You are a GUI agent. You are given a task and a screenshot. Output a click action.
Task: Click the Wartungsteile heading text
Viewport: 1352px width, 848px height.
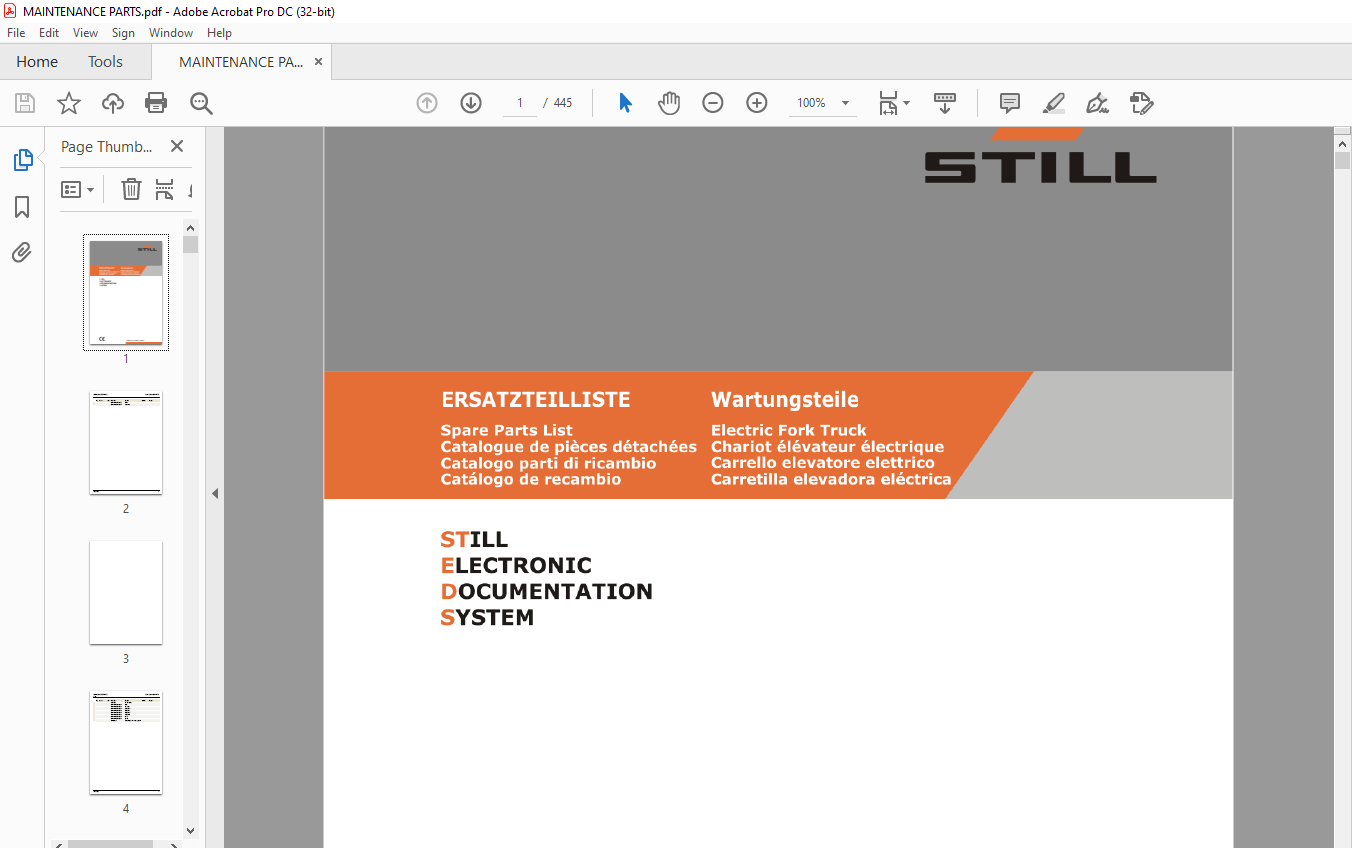[x=785, y=400]
